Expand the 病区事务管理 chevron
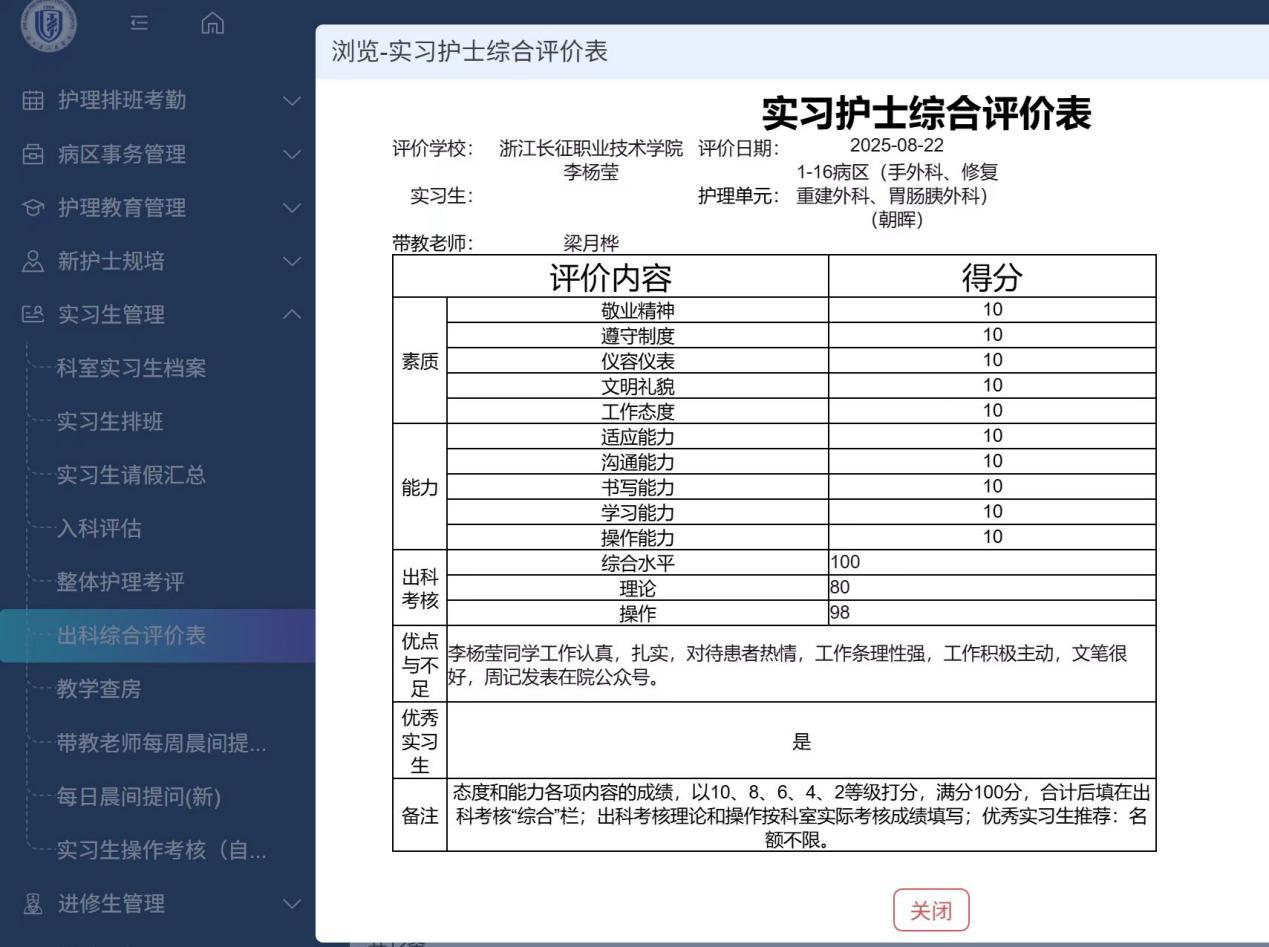Viewport: 1269px width, 947px height. [x=291, y=154]
